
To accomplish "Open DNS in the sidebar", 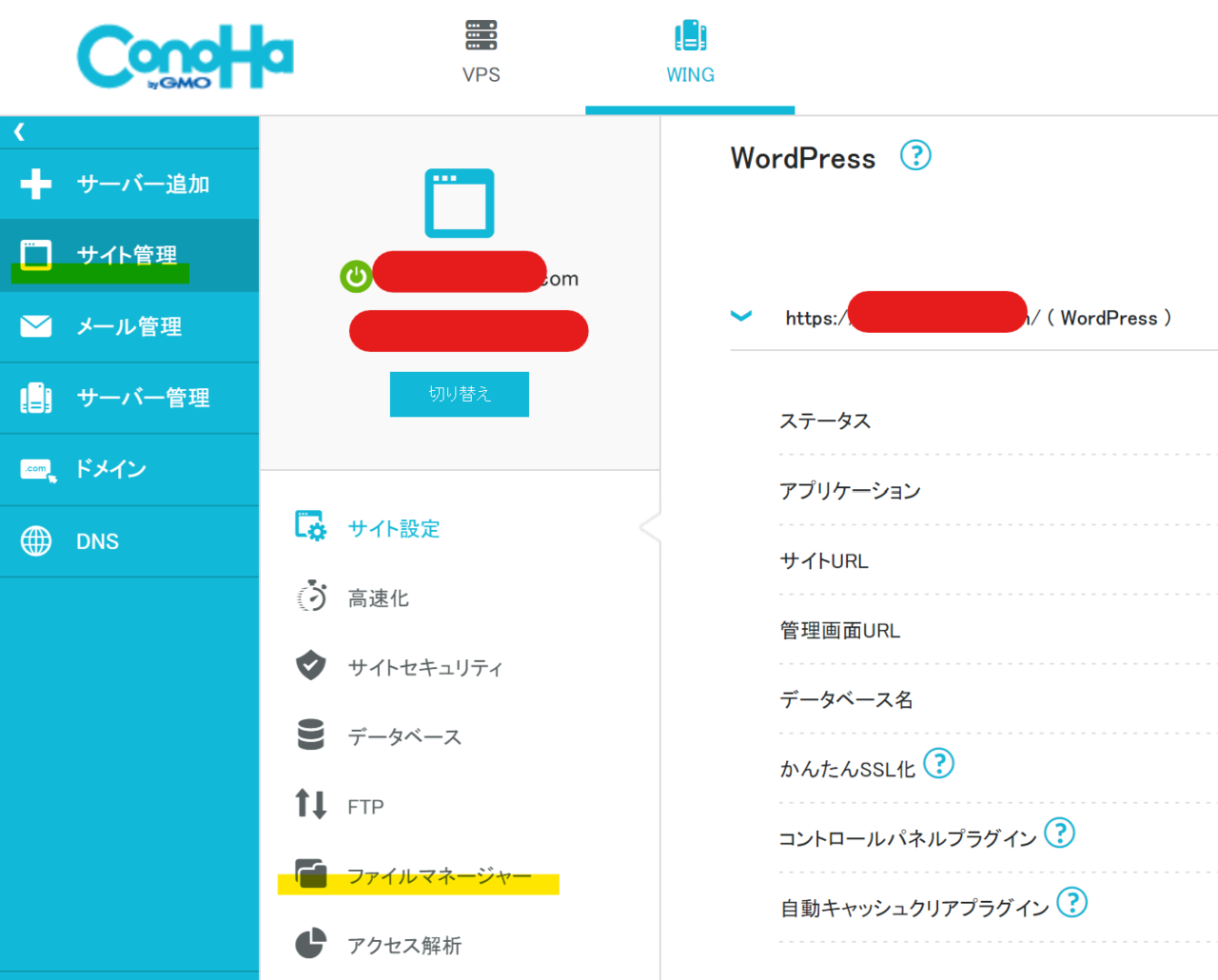I will pyautogui.click(x=129, y=541).
